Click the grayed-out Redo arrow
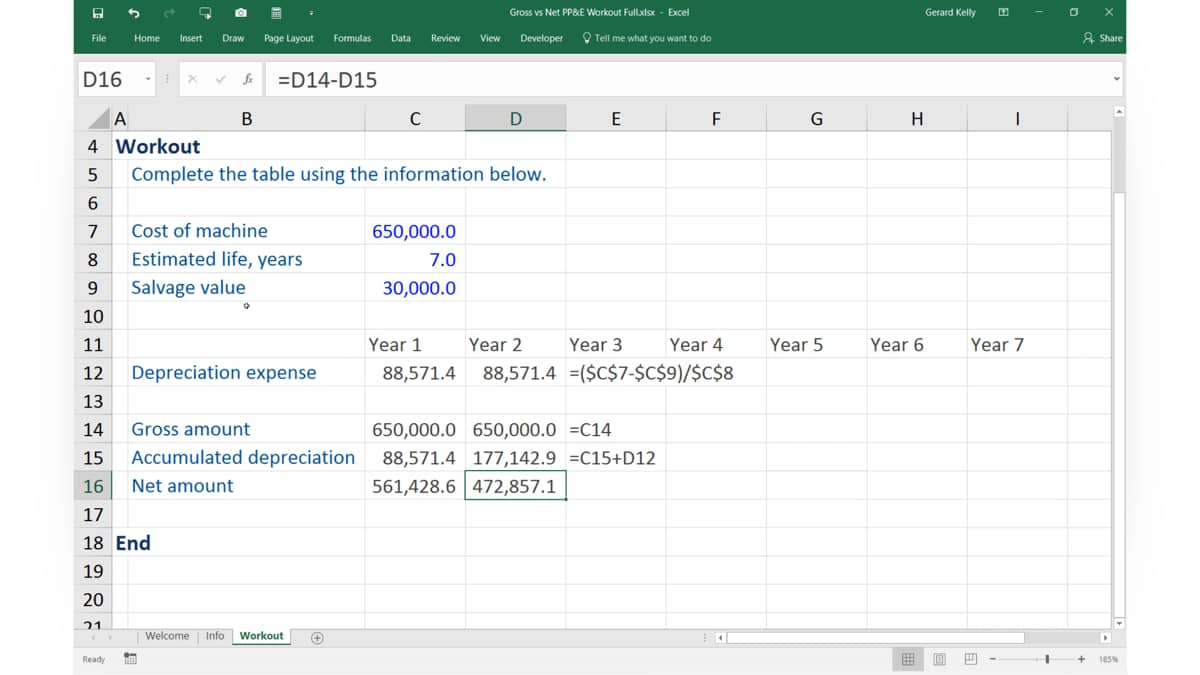Screen dimensions: 1200x675 click(169, 13)
